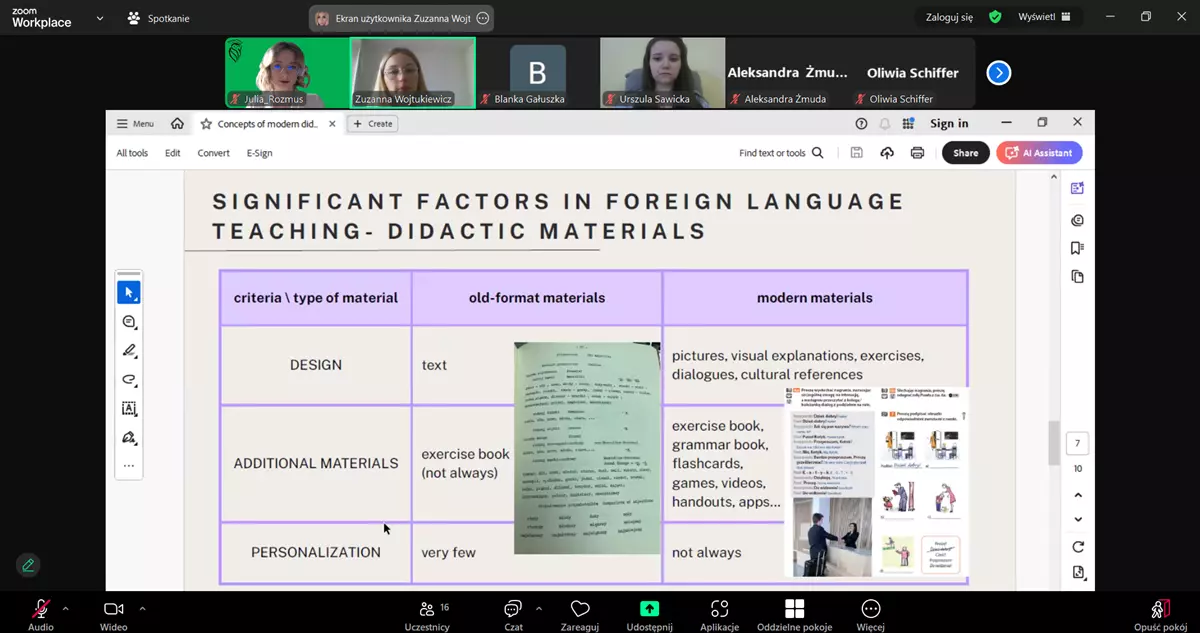
Task: Expand audio options chevron beside Audio
Action: click(66, 608)
